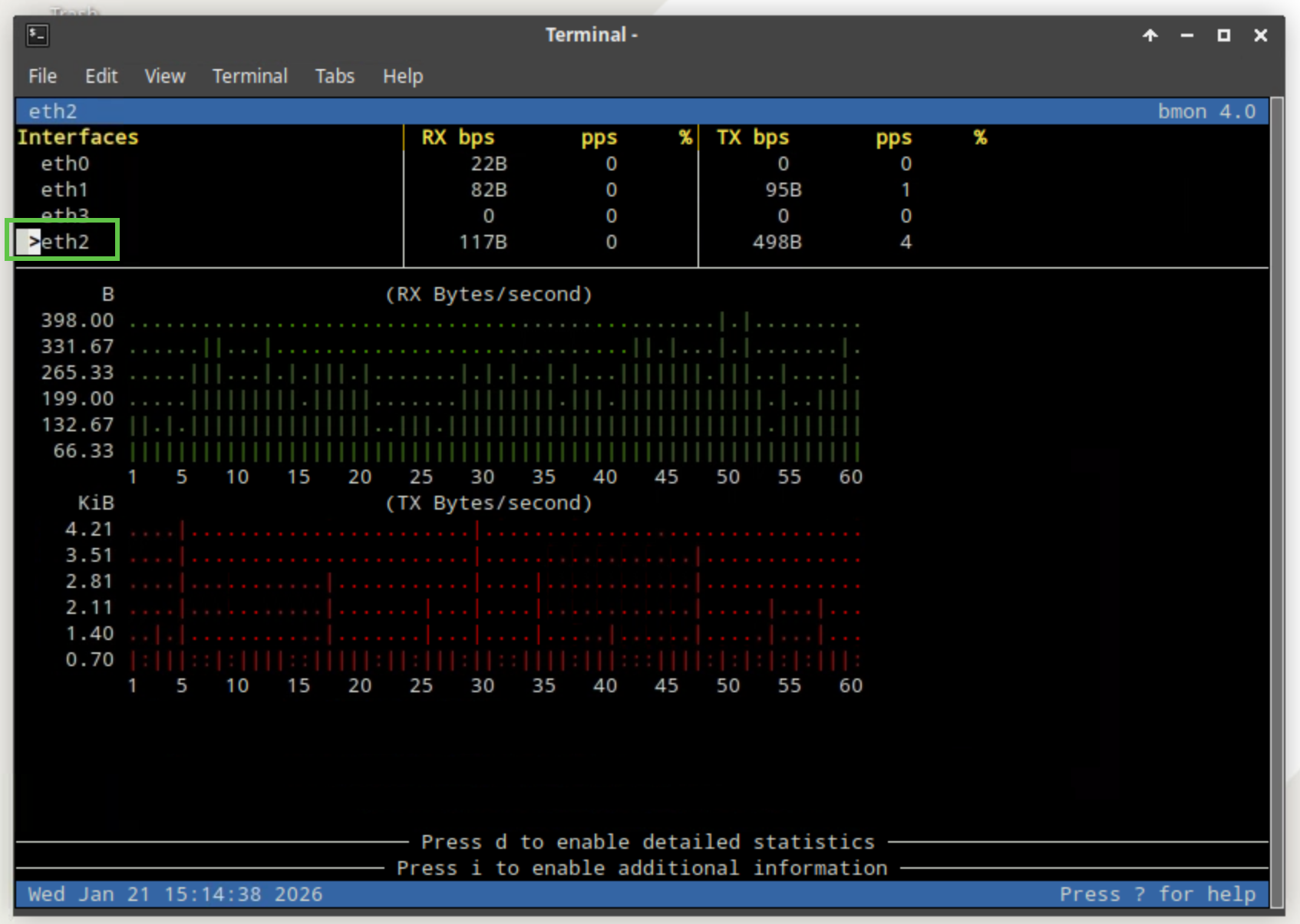Screen dimensions: 1300x924
Task: Open the Edit menu
Action: click(101, 76)
